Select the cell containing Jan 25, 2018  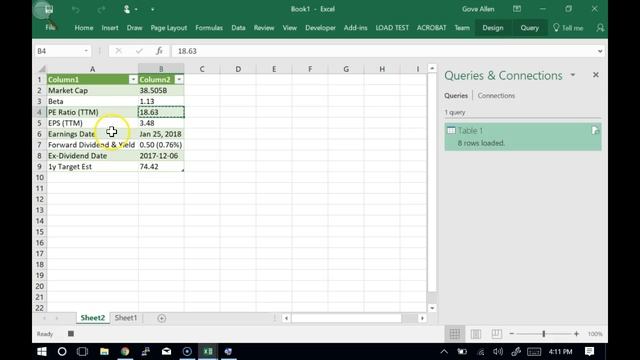(161, 134)
